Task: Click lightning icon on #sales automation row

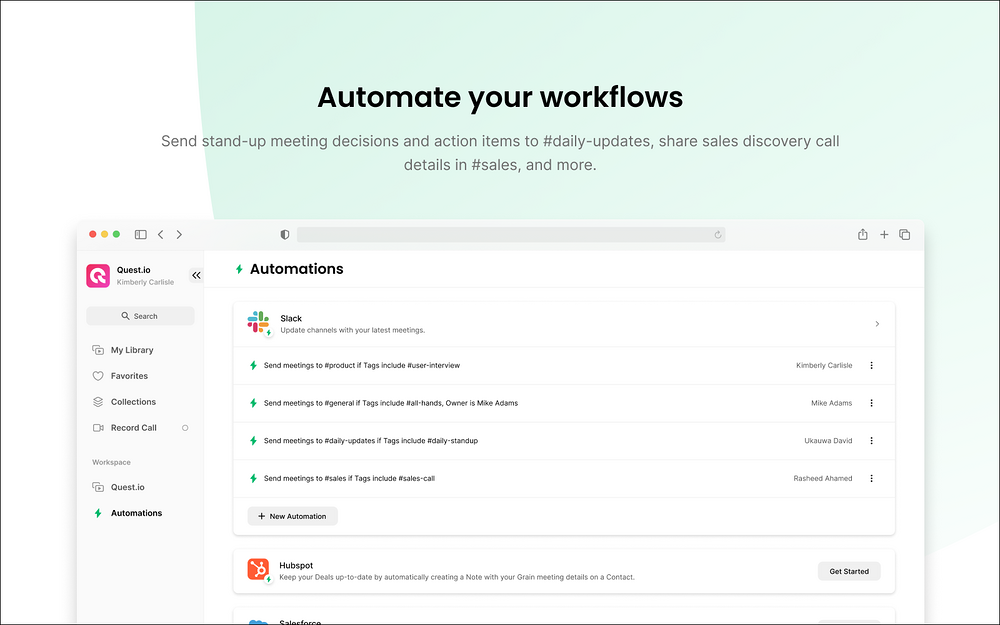Action: (x=253, y=478)
